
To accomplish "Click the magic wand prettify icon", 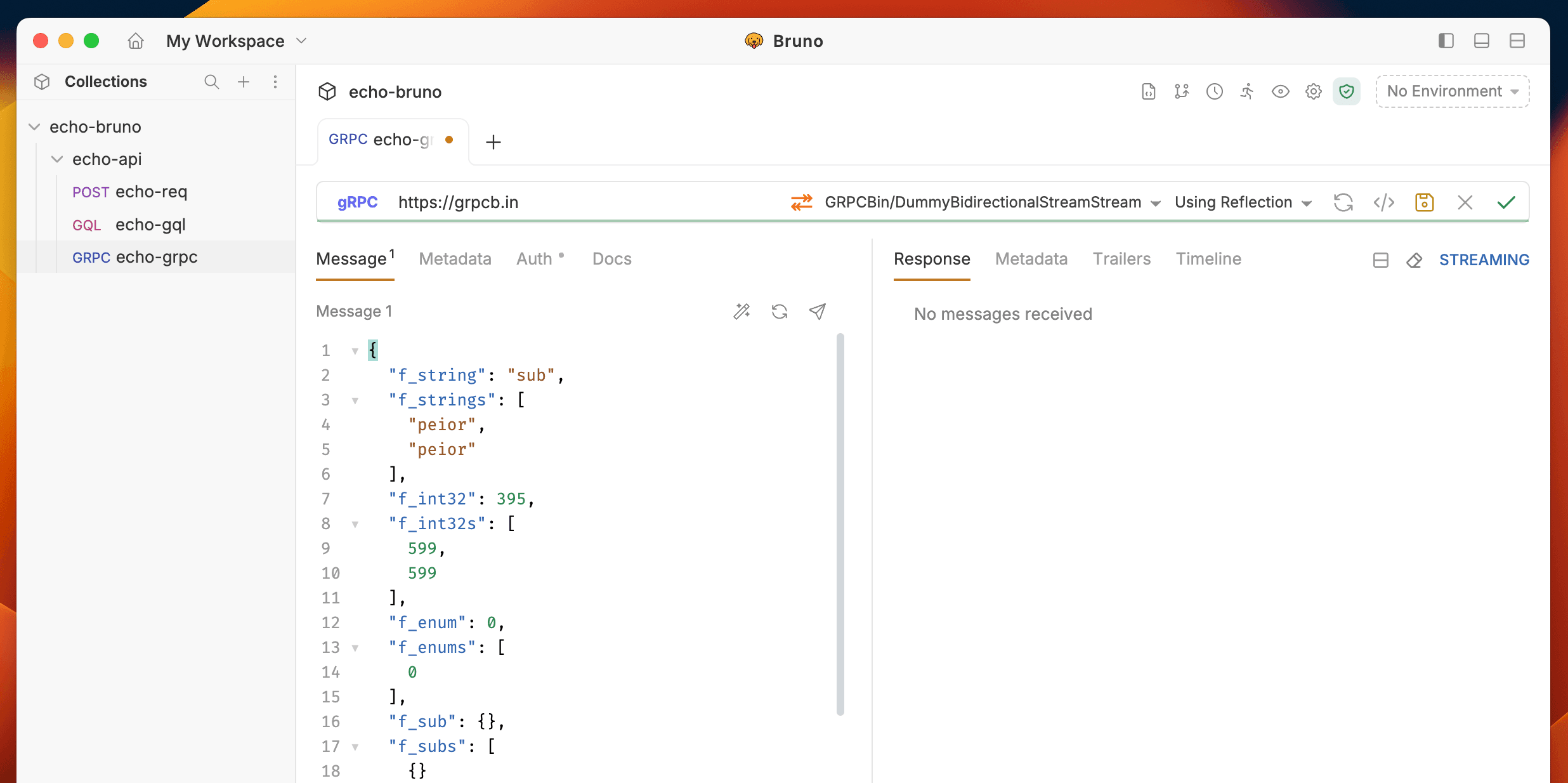I will (742, 311).
